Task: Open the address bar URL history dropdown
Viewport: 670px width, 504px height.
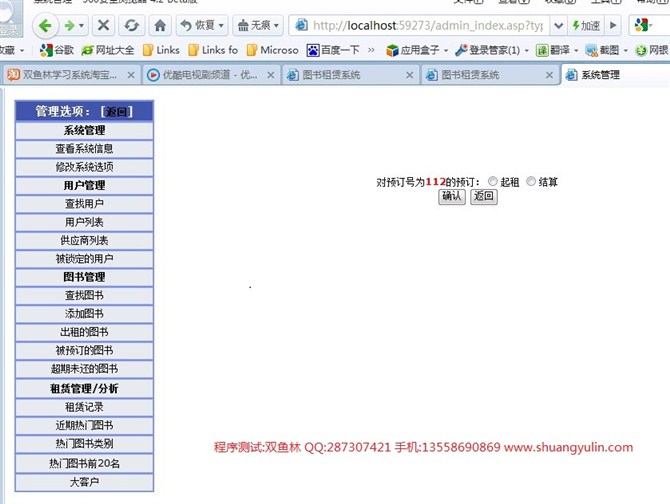Action: tap(557, 25)
